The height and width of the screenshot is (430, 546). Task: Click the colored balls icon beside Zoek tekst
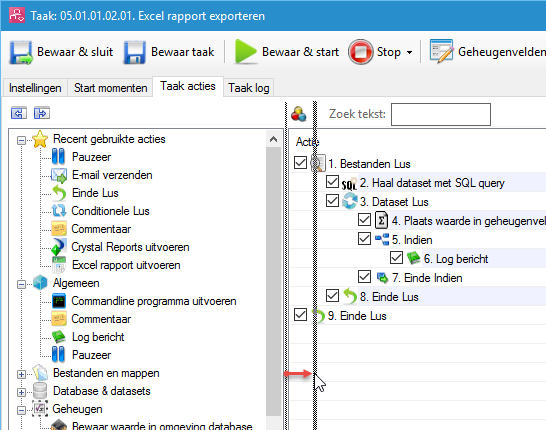point(298,114)
